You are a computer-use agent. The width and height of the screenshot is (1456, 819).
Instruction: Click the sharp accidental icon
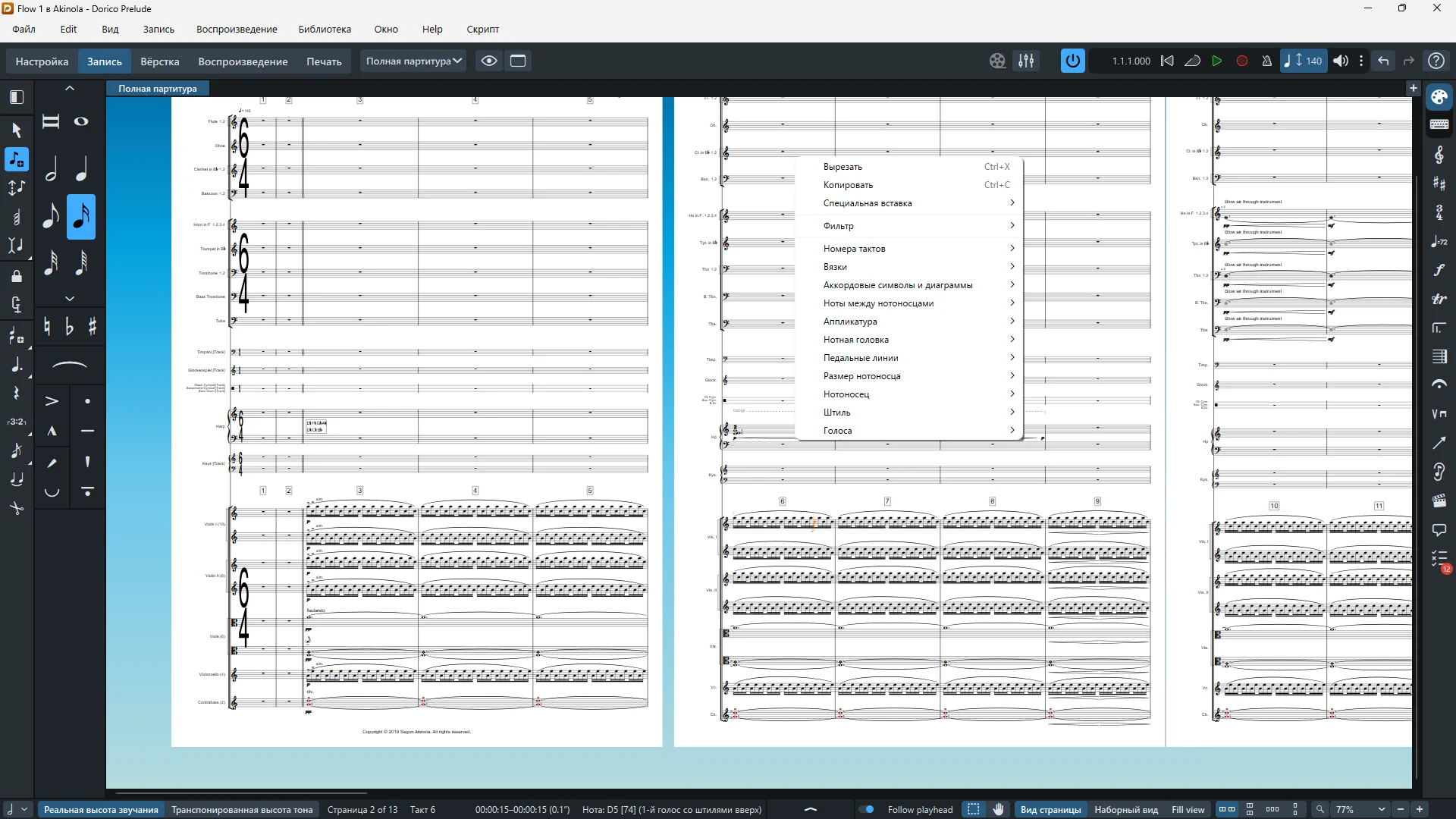click(92, 327)
